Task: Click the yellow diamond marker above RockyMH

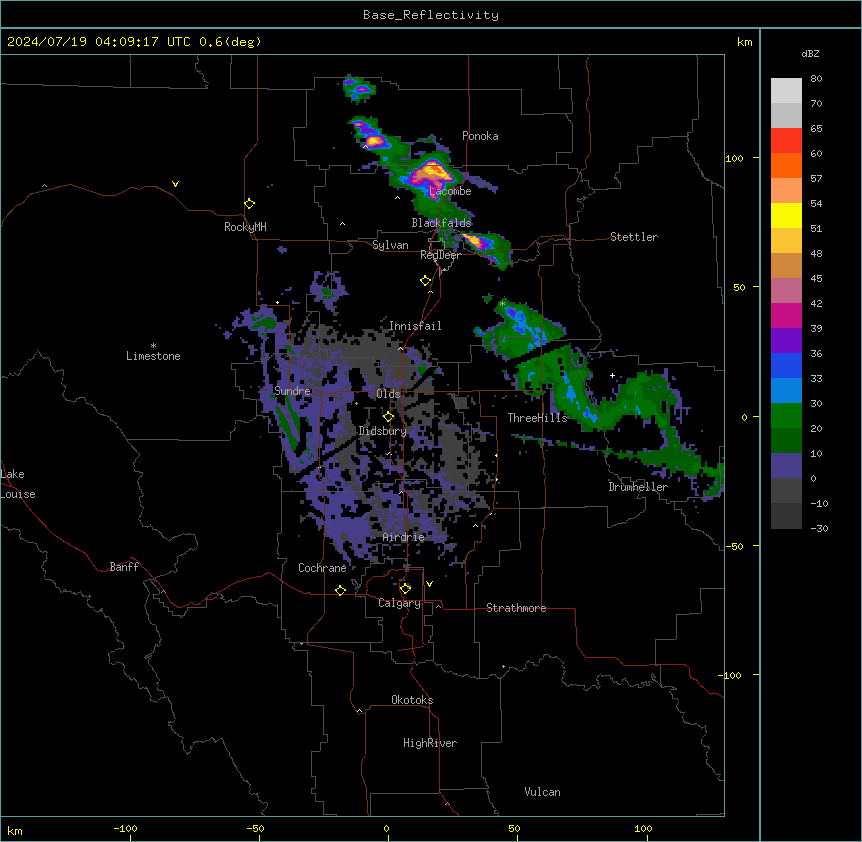Action: pos(249,204)
